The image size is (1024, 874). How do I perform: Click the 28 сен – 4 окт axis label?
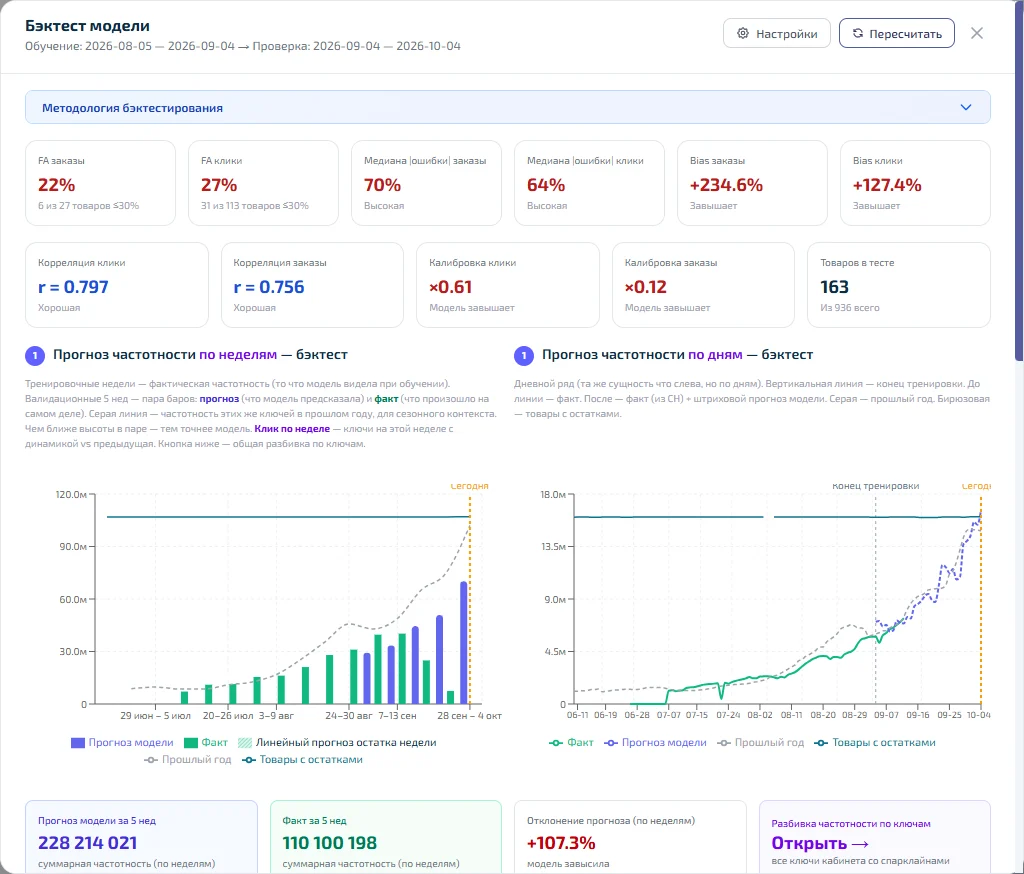point(470,715)
